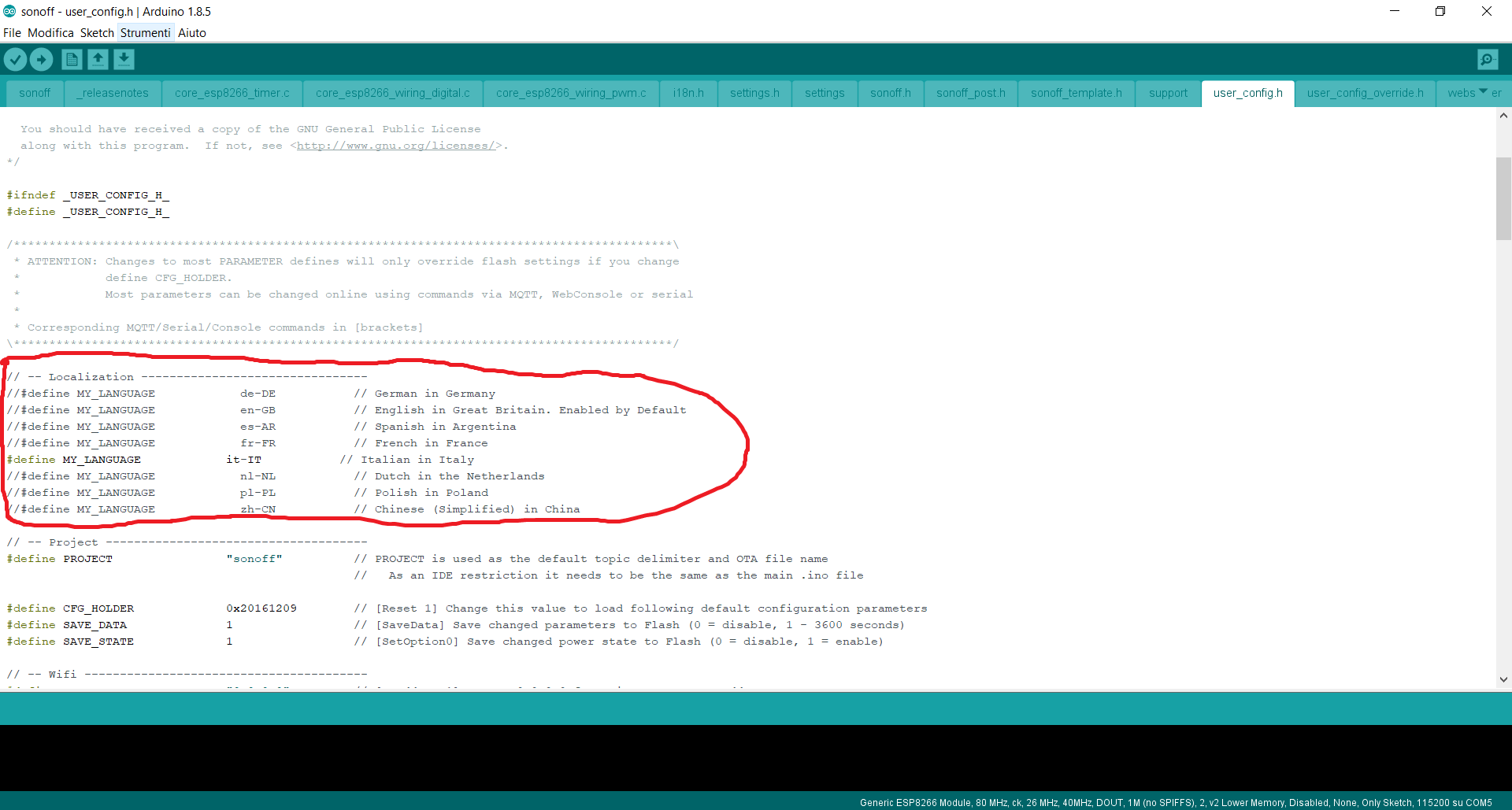1512x810 pixels.
Task: Switch to the i18n.h tab
Action: 688,93
